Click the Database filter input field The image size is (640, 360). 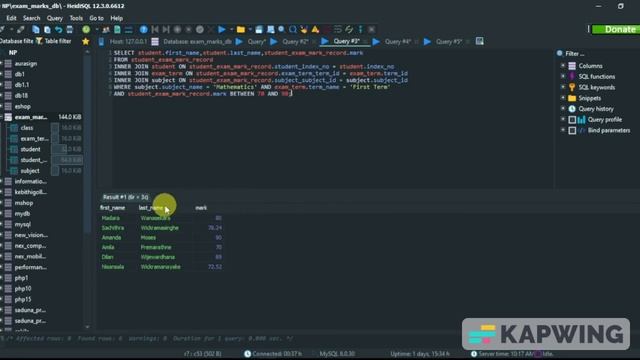coord(17,41)
